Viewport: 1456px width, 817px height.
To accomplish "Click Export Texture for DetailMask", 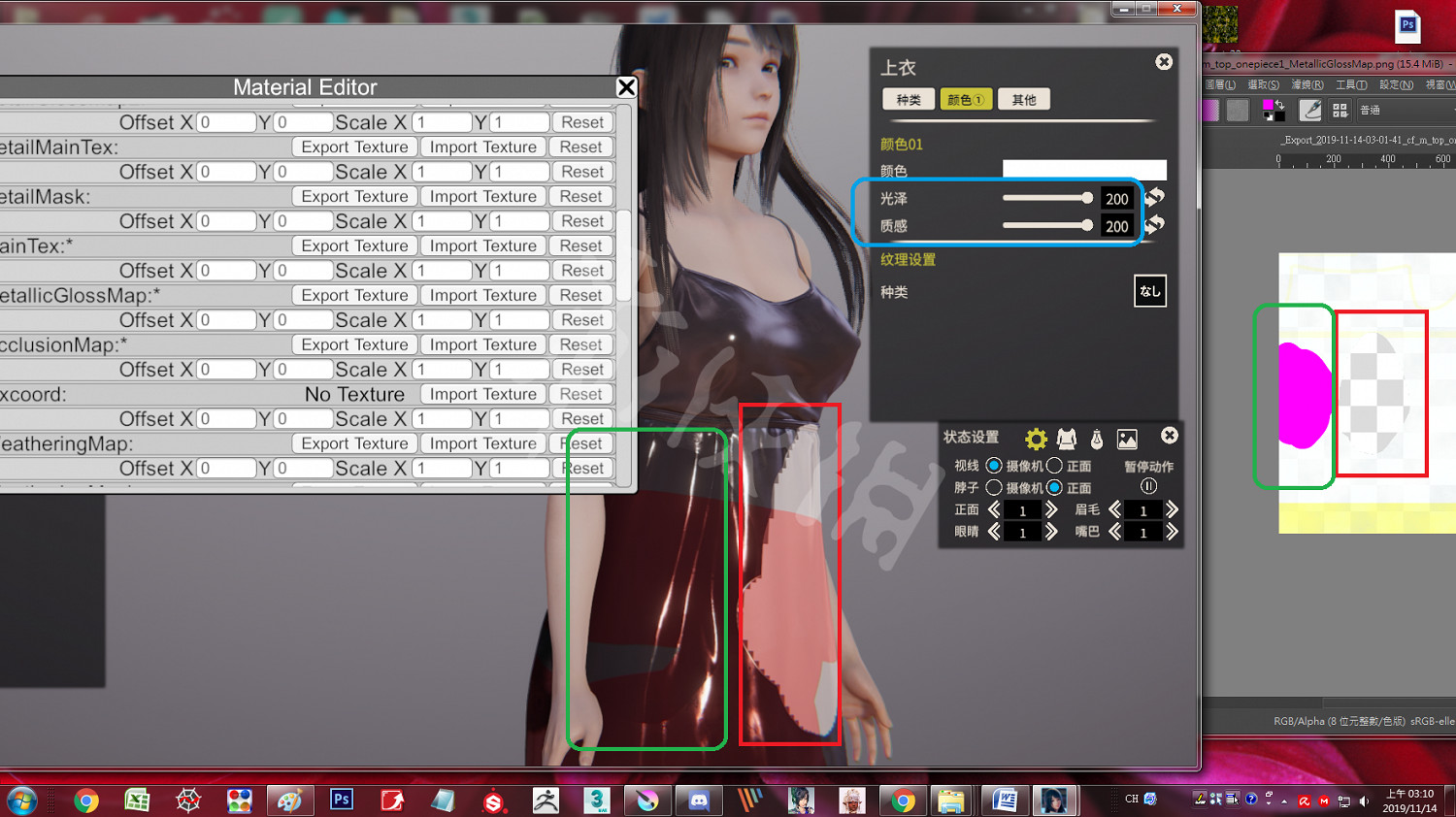I will coord(354,196).
